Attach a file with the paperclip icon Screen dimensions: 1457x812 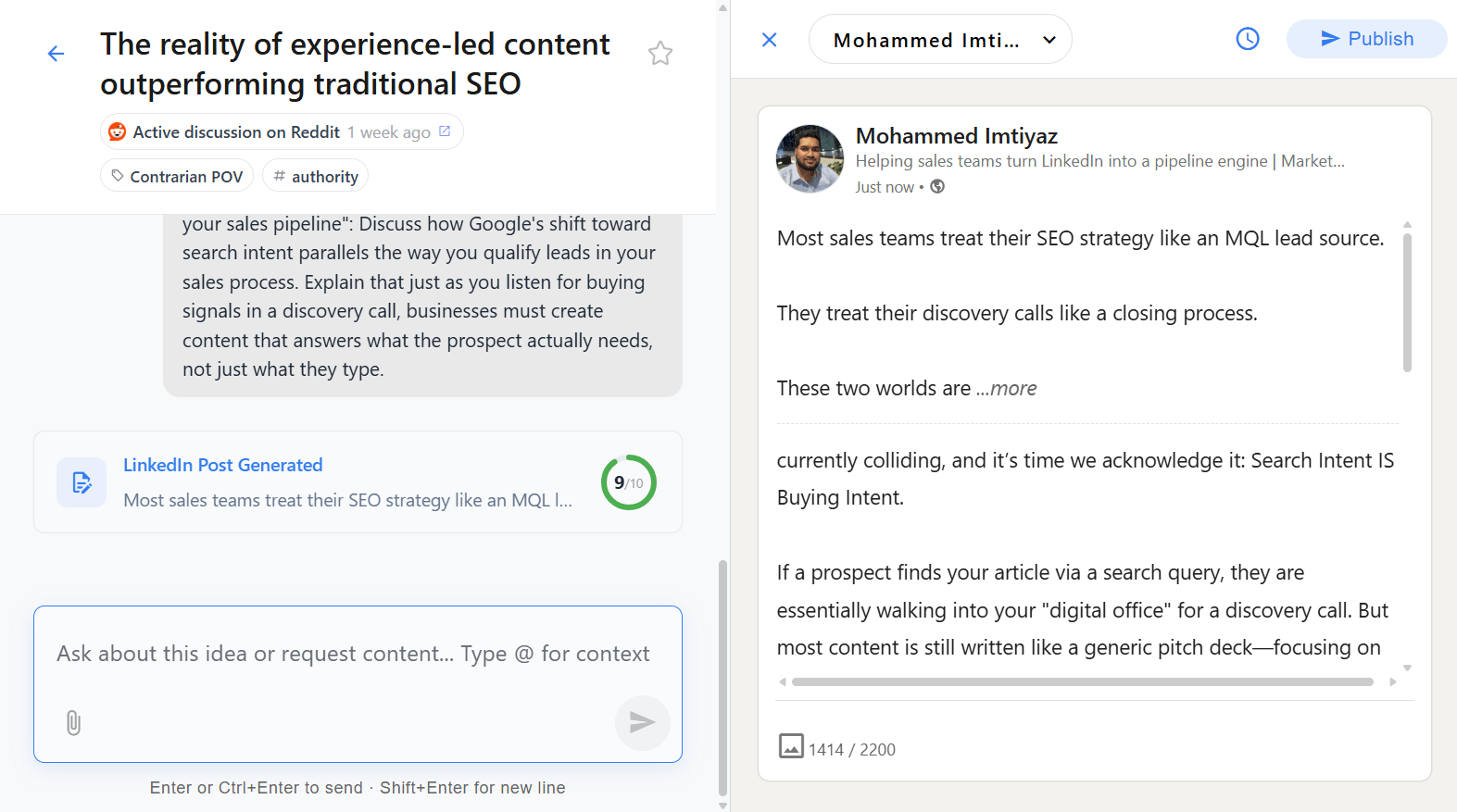[x=74, y=722]
